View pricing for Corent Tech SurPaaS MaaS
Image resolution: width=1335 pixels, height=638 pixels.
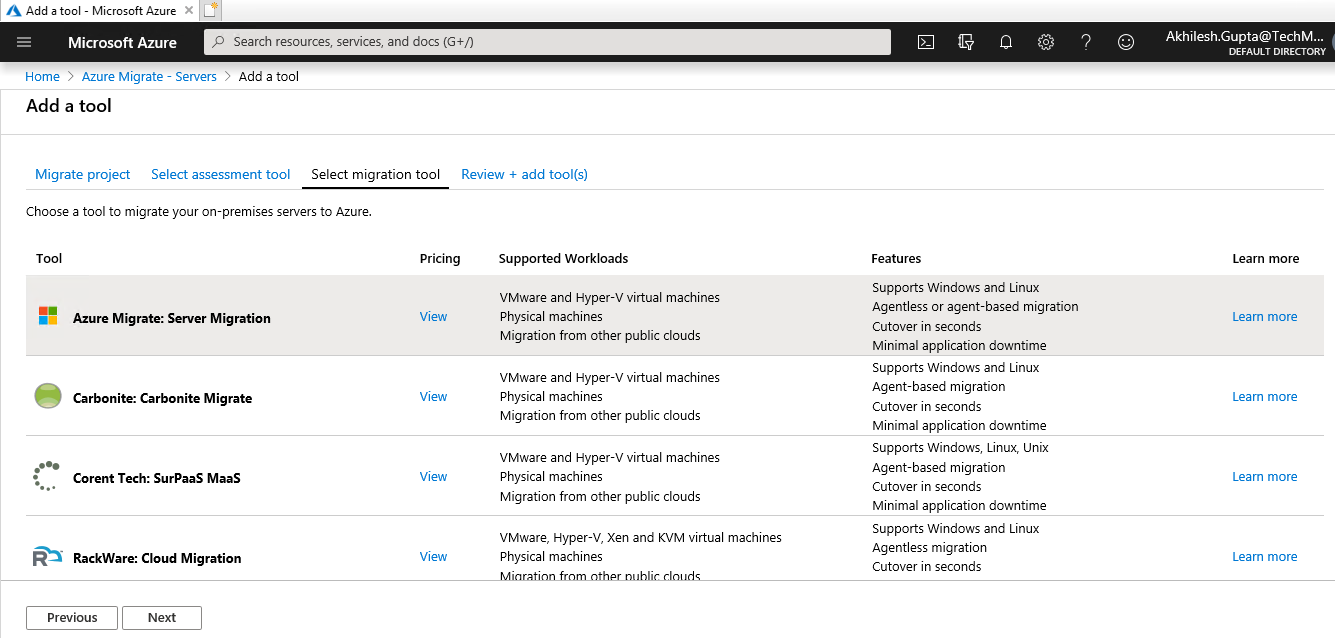[433, 476]
